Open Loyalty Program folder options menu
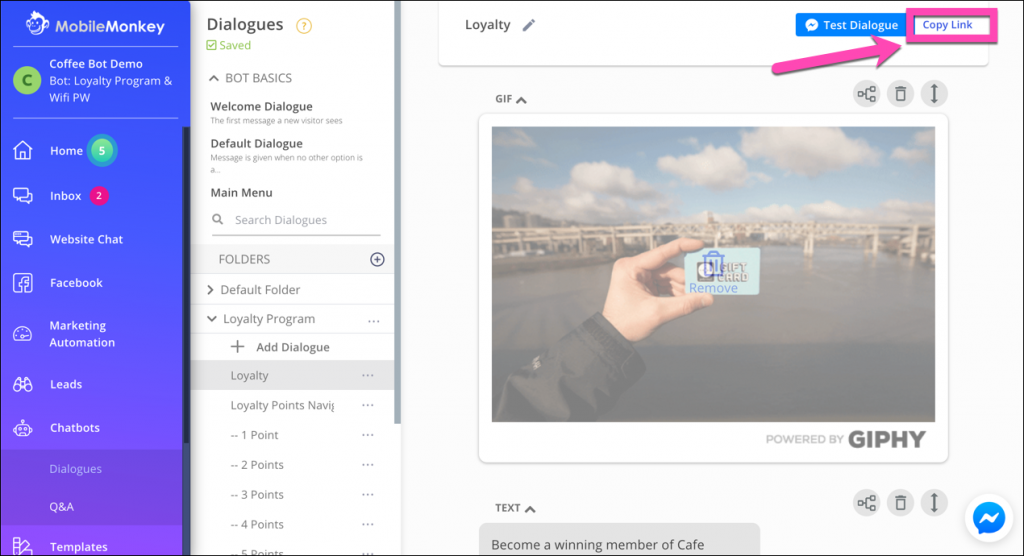Viewport: 1024px width, 556px height. (374, 321)
